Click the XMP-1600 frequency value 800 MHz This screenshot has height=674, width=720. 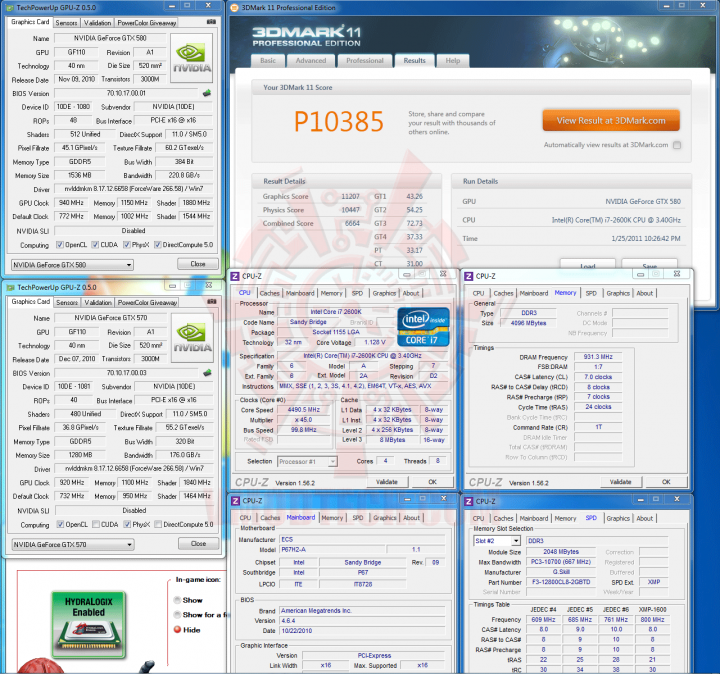tap(652, 619)
